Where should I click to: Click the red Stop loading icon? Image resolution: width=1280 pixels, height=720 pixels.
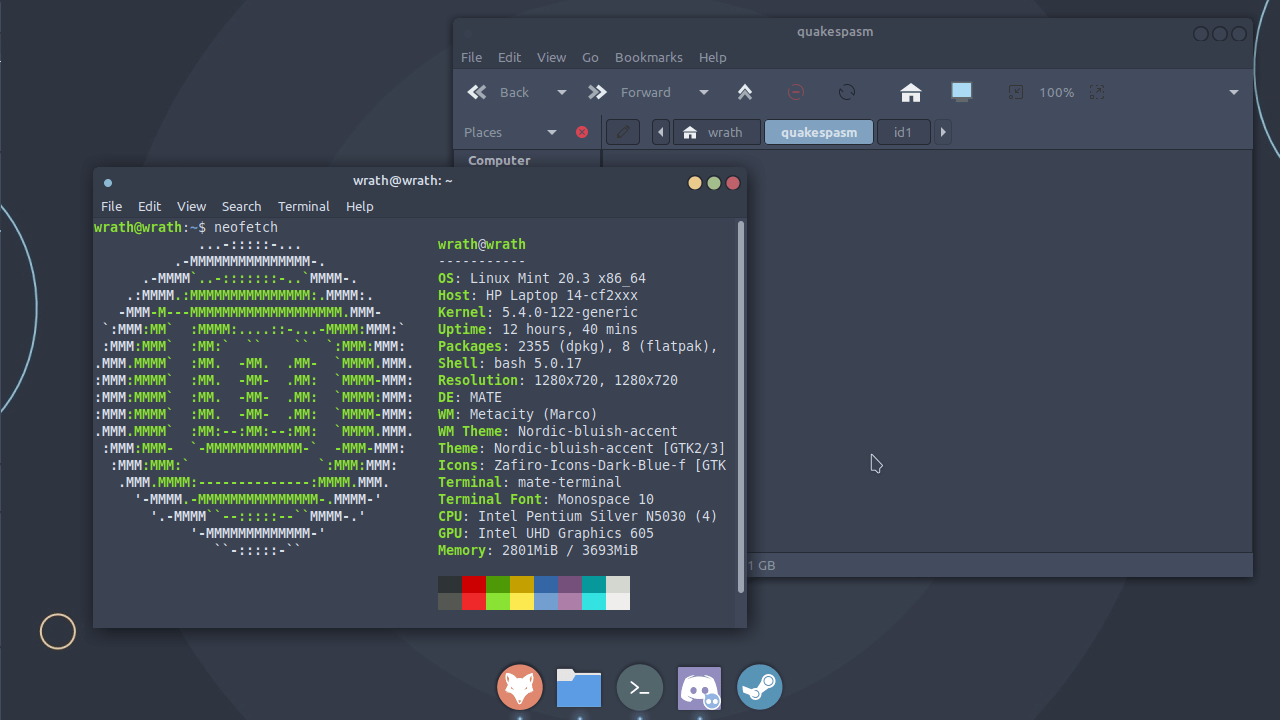point(796,92)
